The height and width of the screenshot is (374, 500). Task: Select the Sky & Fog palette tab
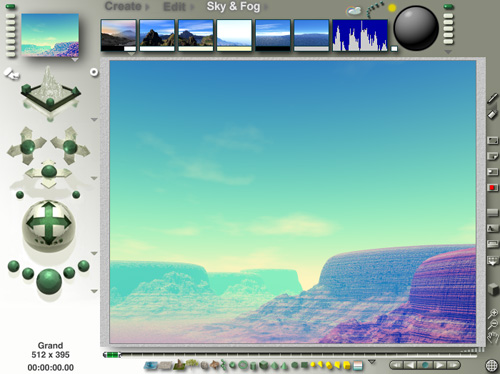tap(233, 6)
